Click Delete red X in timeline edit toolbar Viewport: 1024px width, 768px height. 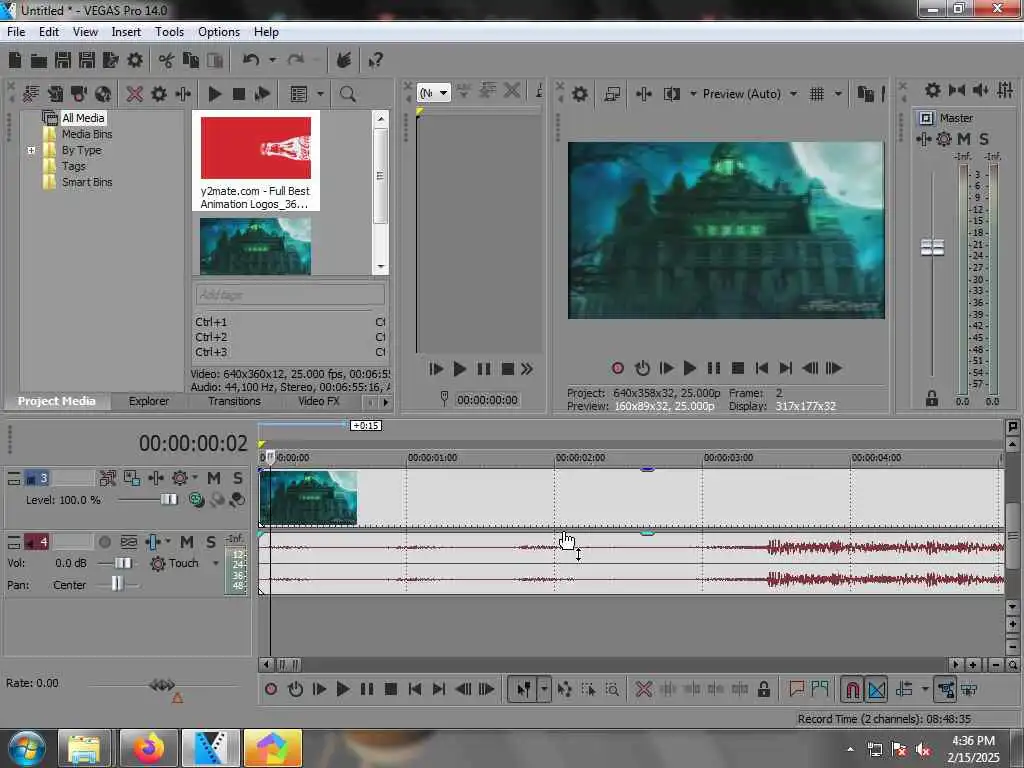coord(643,689)
